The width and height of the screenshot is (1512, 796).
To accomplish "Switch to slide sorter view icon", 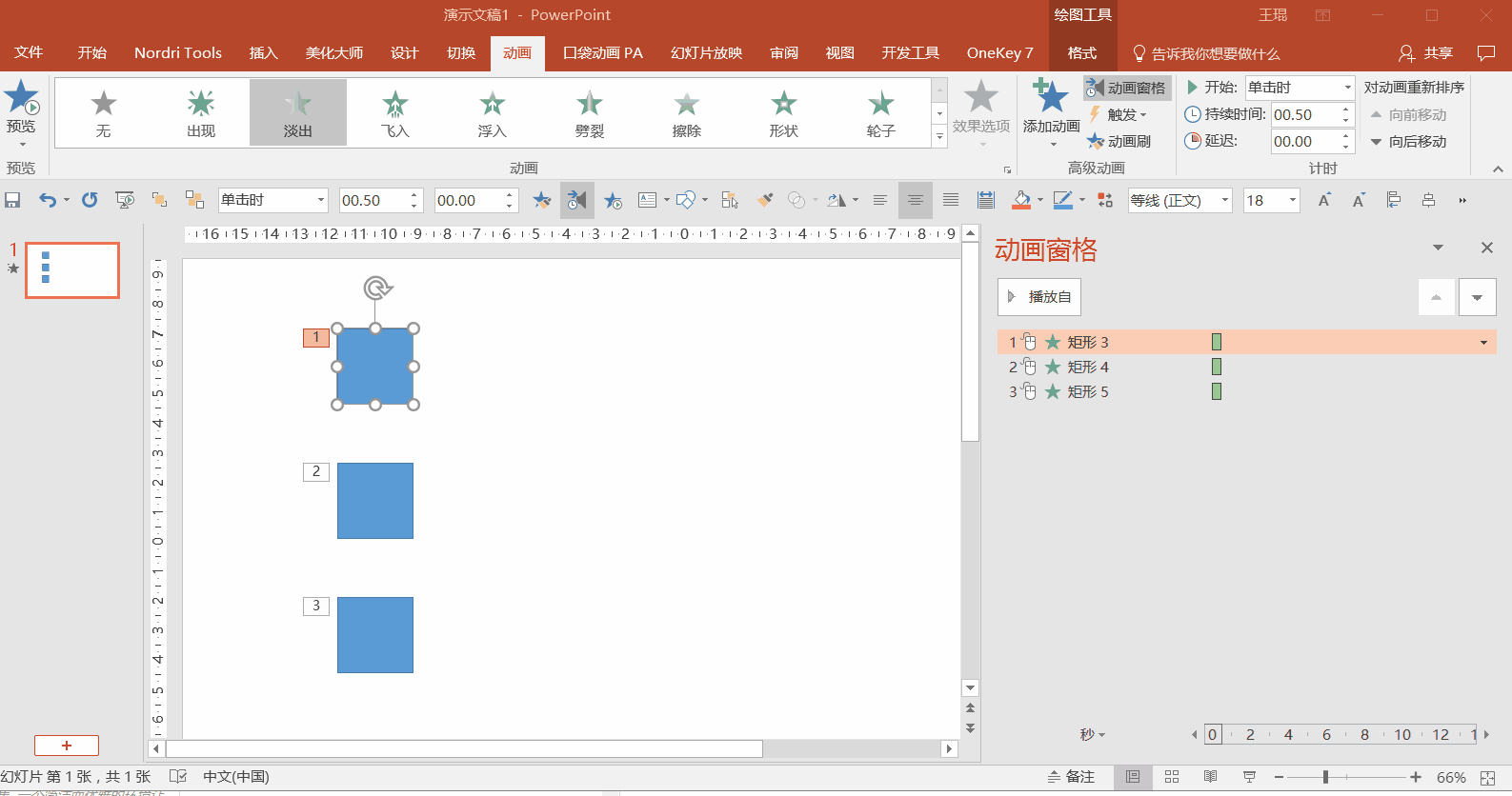I will 1172,777.
